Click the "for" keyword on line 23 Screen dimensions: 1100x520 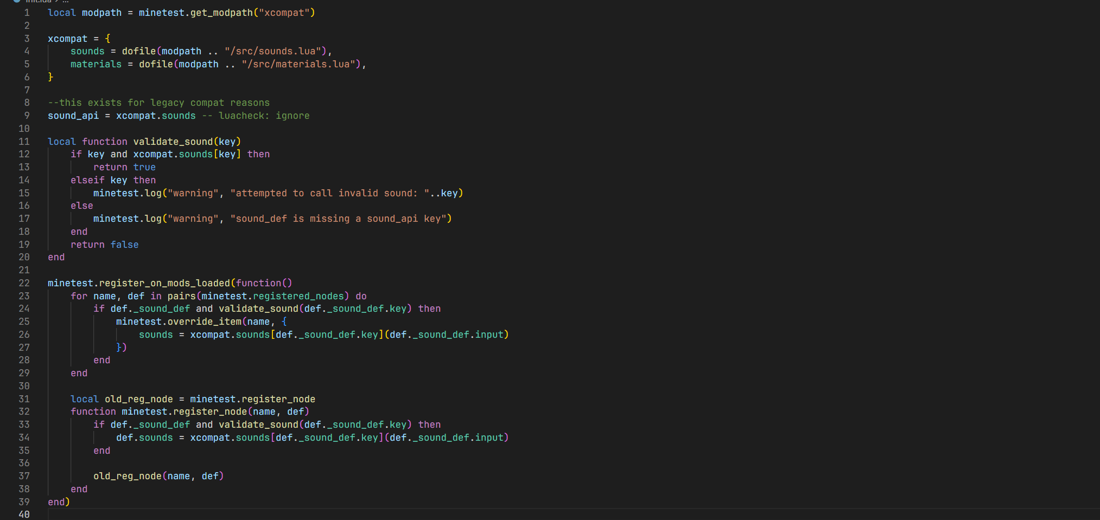(x=79, y=296)
